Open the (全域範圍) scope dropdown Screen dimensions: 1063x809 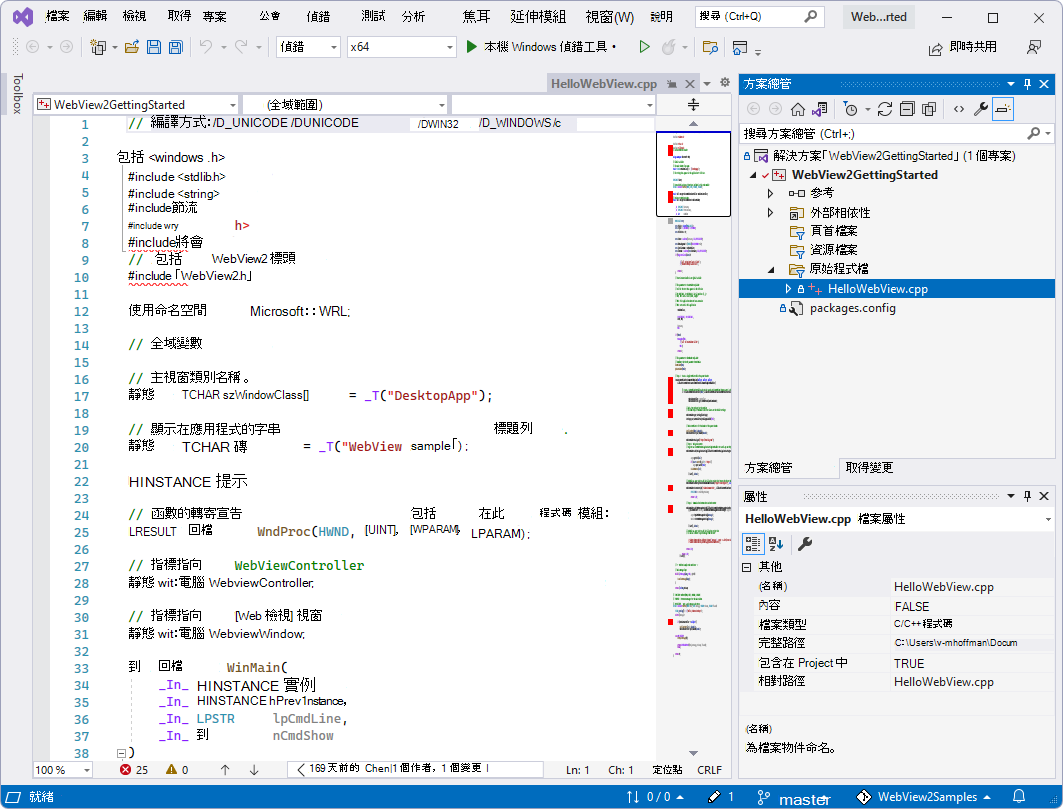345,103
